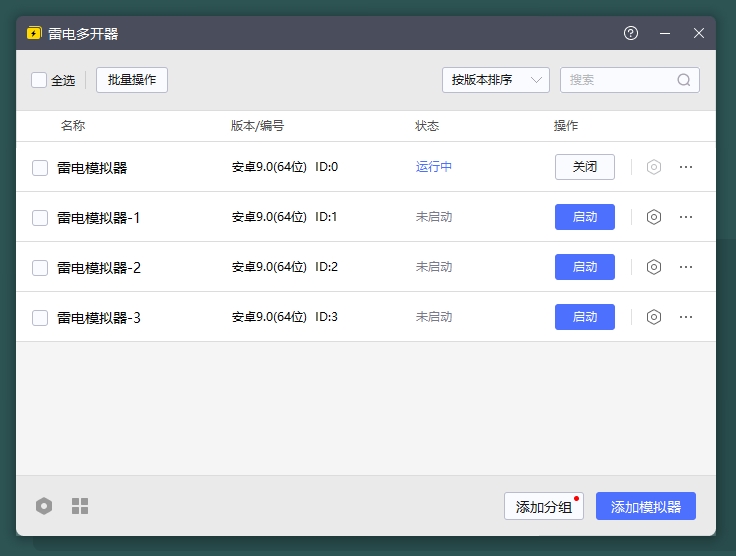The image size is (736, 556).
Task: Check the box for 雷电模拟器-1
Action: point(40,218)
